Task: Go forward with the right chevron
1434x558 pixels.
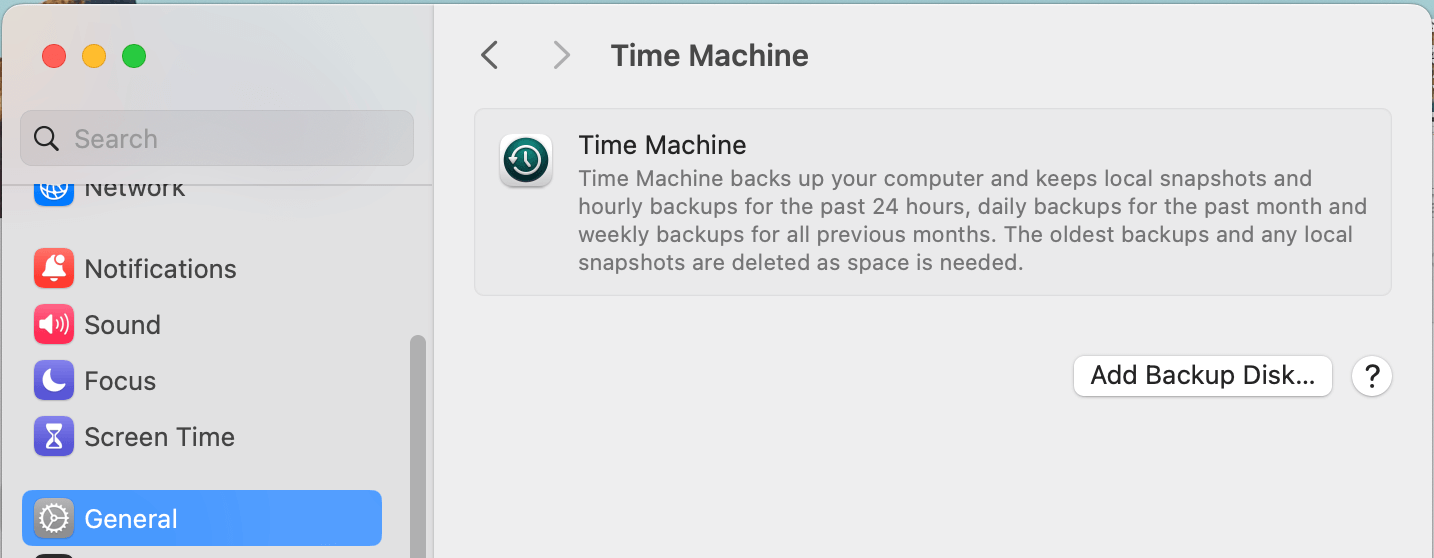Action: tap(562, 55)
